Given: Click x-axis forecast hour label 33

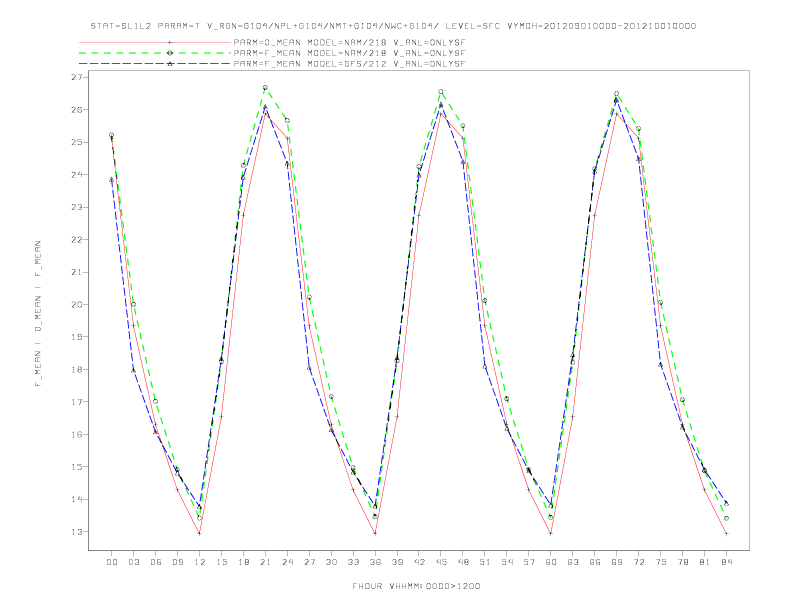Looking at the screenshot, I should click(x=353, y=562).
